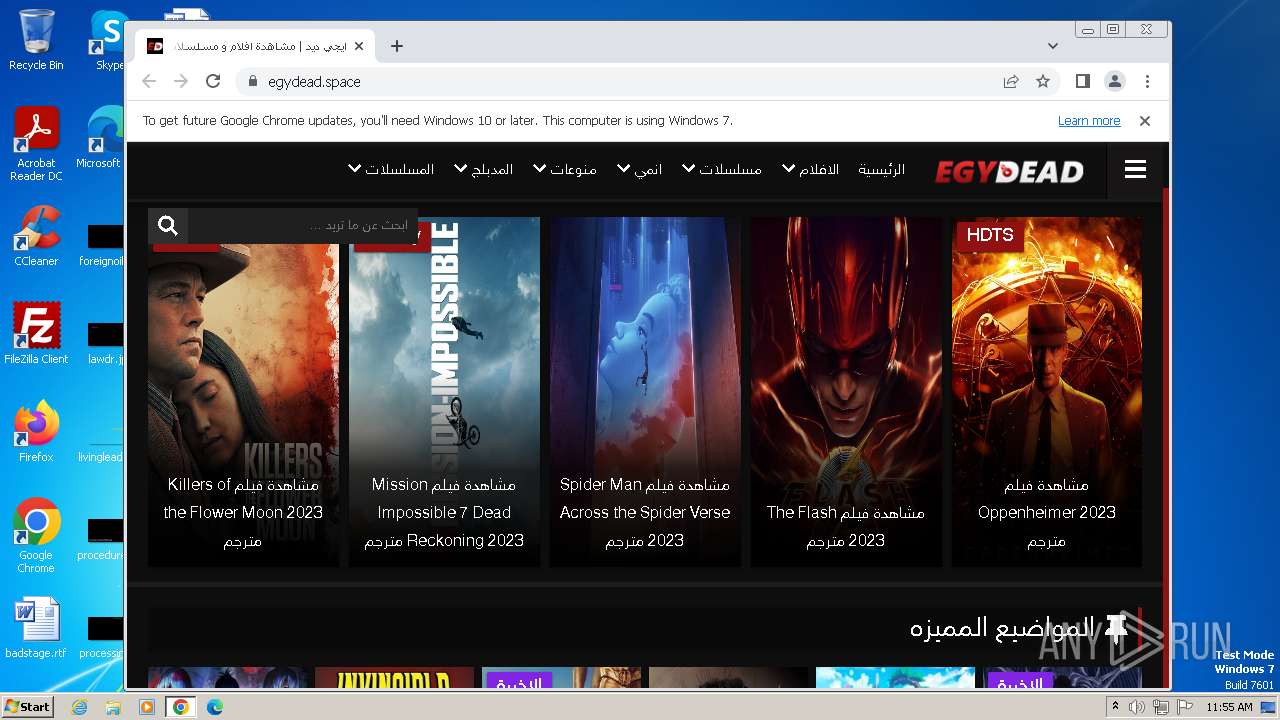Viewport: 1280px width, 720px height.
Task: Click the Action Center flag icon
Action: tap(1185, 707)
